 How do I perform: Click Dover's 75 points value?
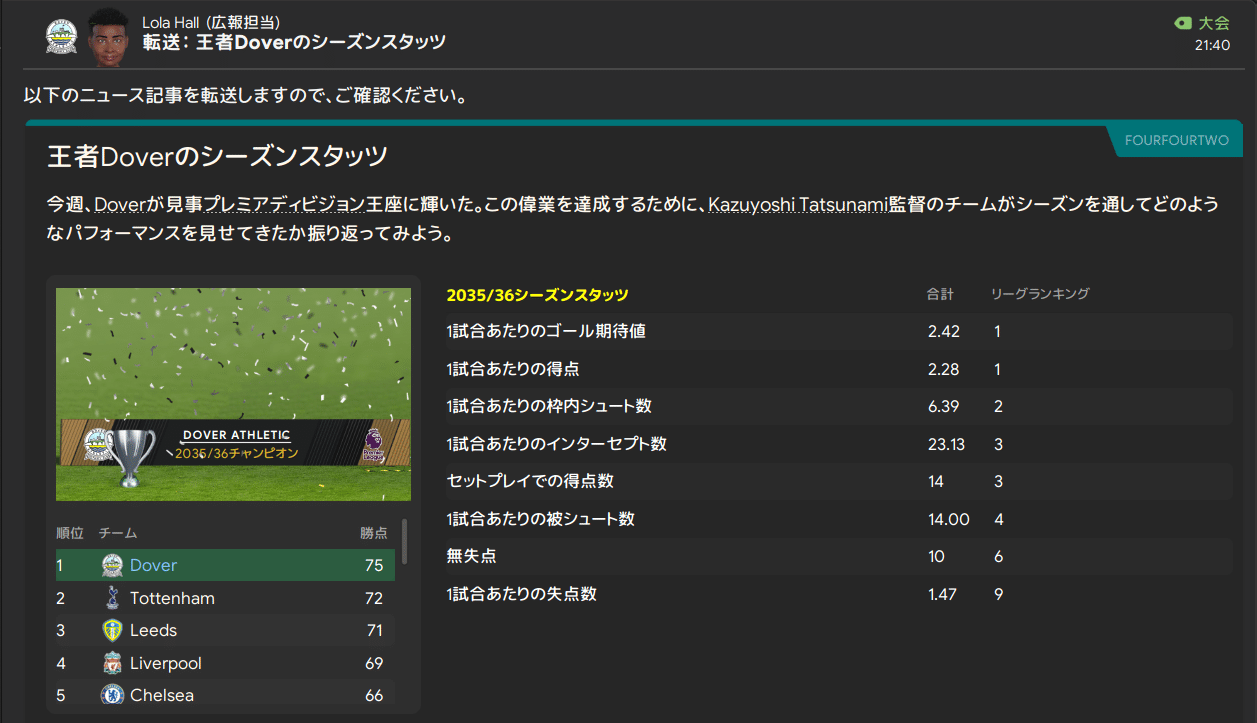(x=374, y=565)
